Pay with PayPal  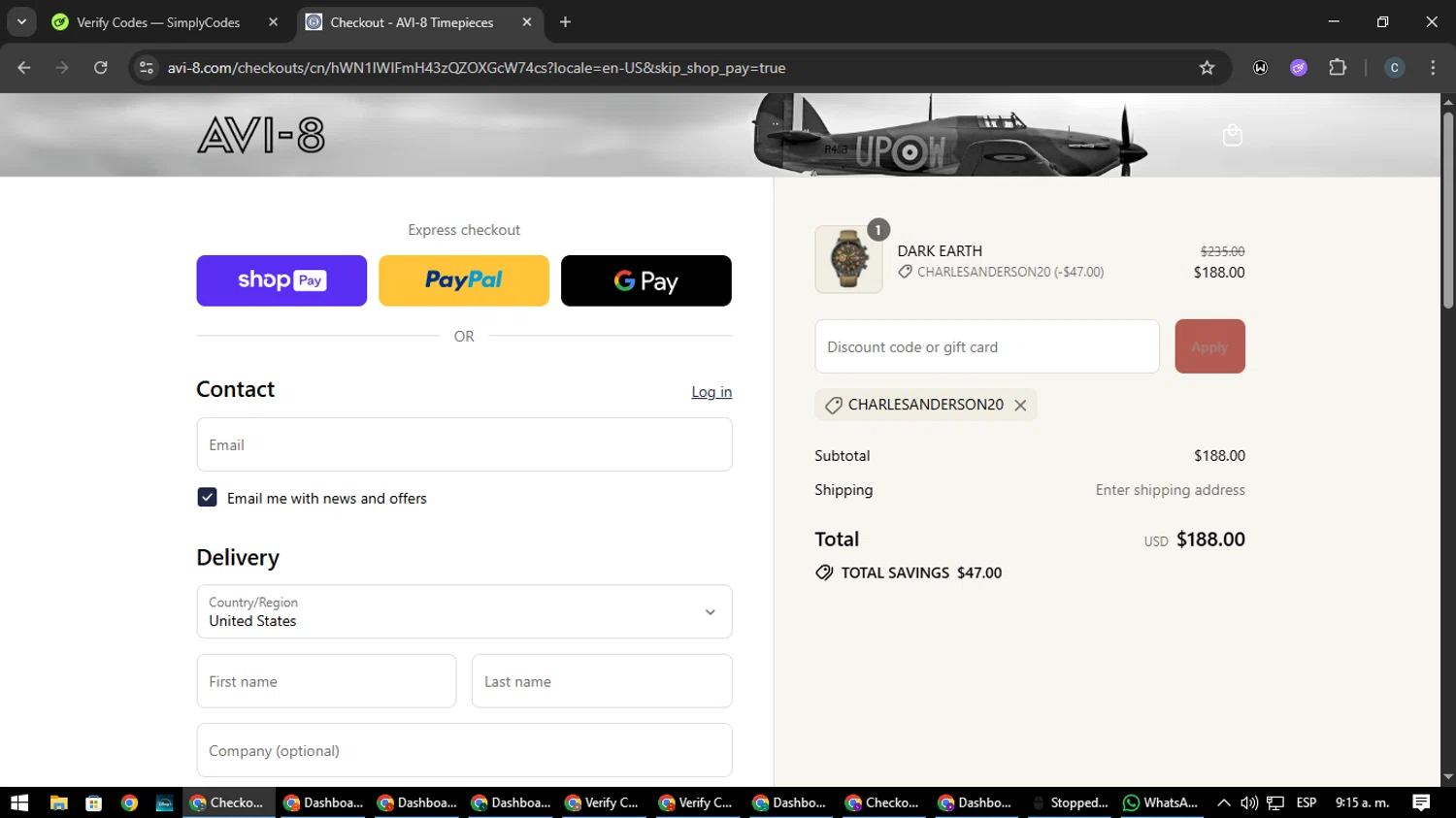coord(464,280)
